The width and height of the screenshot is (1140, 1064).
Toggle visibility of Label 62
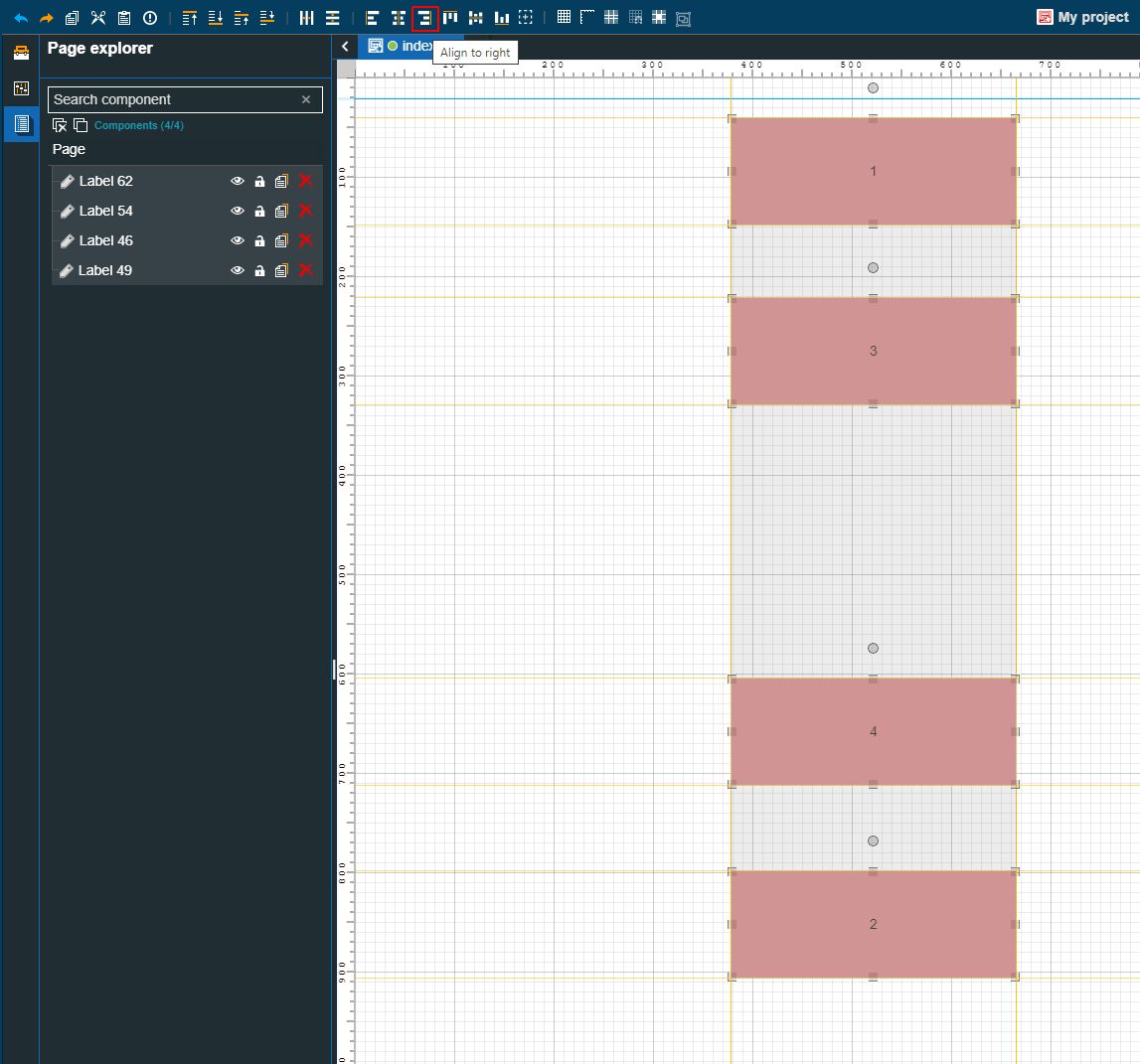pos(237,181)
